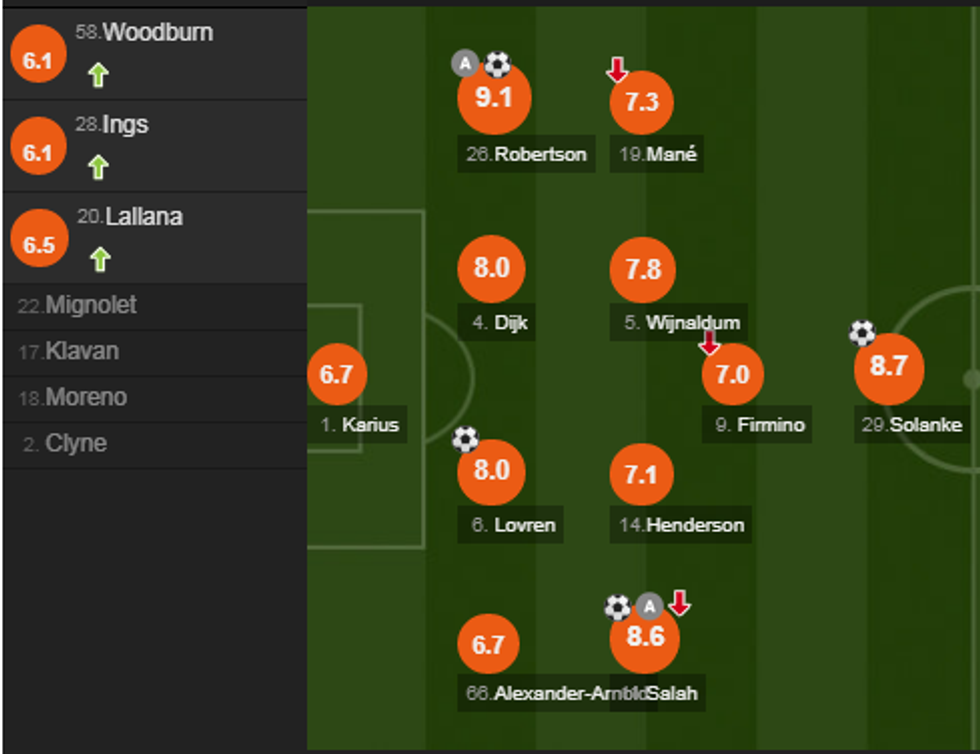Click the assist badge above Salah
The height and width of the screenshot is (754, 980).
tap(650, 605)
